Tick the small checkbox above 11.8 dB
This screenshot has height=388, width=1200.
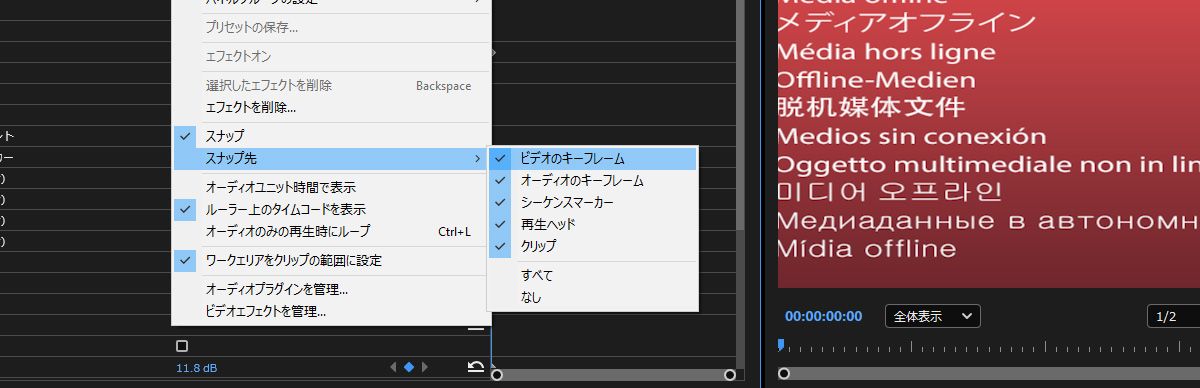point(182,346)
